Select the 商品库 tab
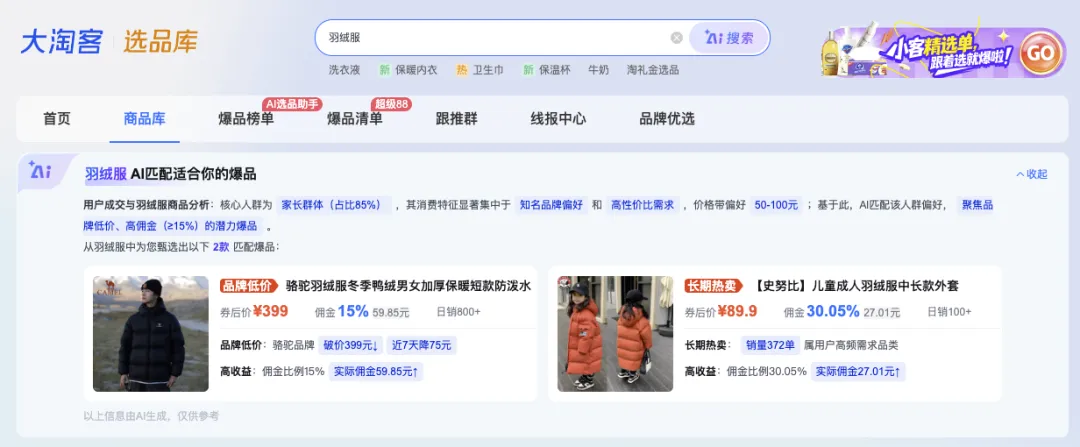The height and width of the screenshot is (447, 1080). click(x=145, y=118)
